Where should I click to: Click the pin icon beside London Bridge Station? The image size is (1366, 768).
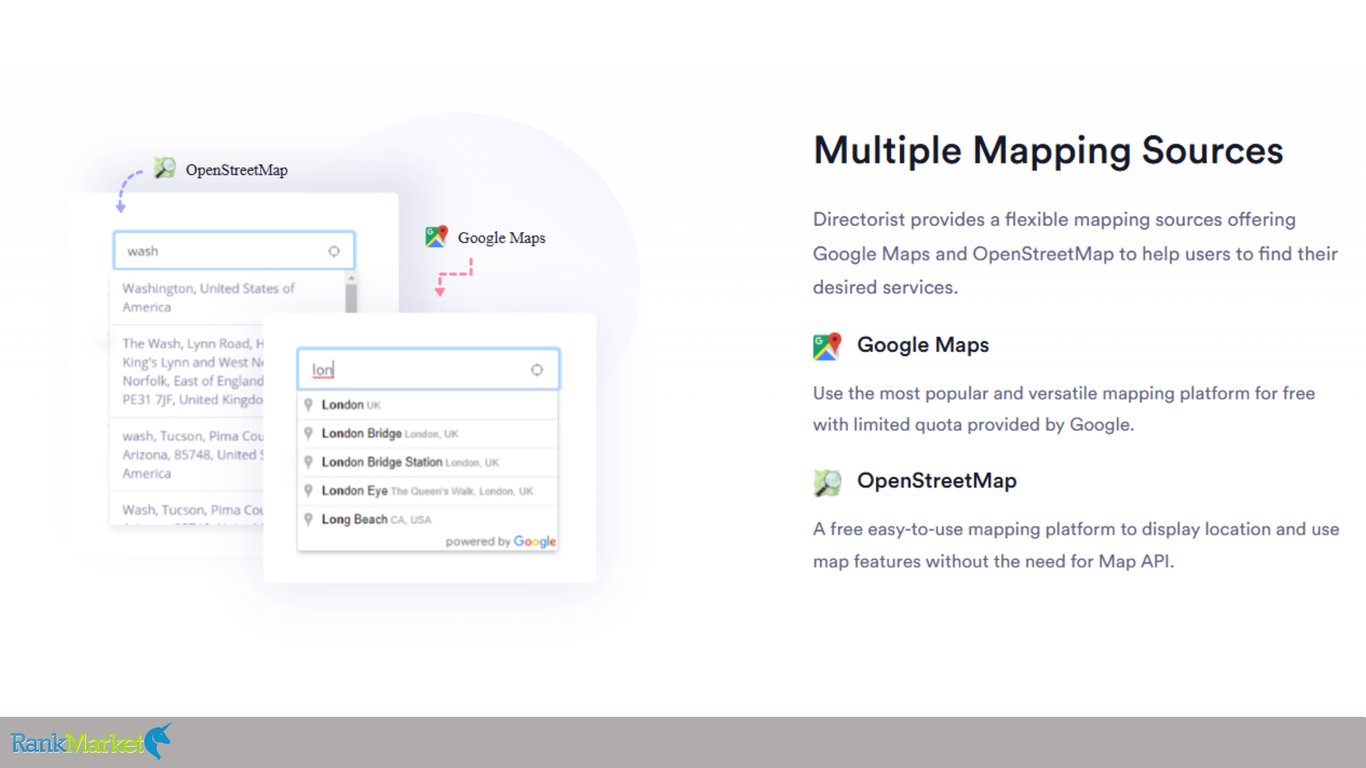point(309,462)
